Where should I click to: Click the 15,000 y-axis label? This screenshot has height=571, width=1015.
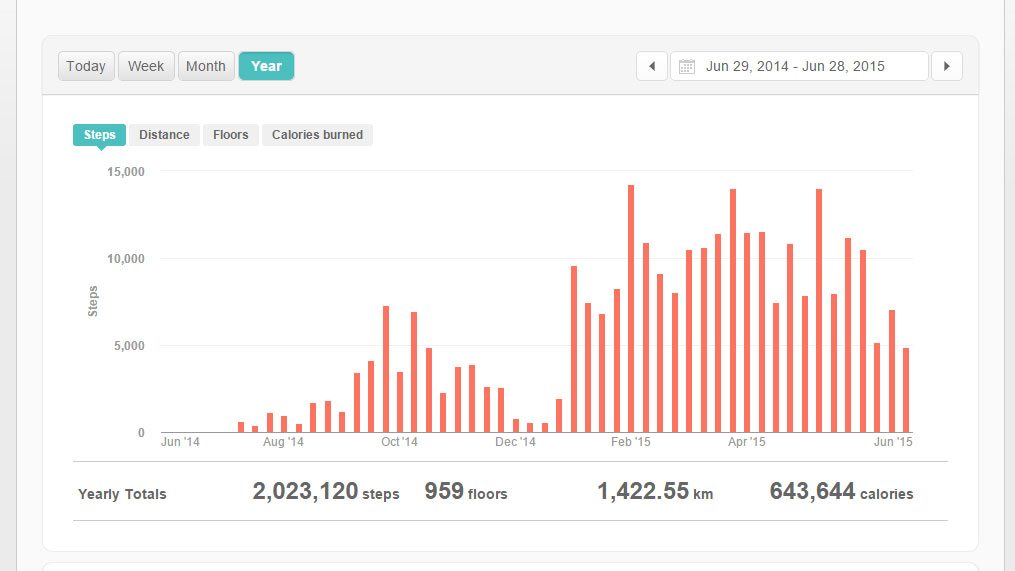click(126, 172)
